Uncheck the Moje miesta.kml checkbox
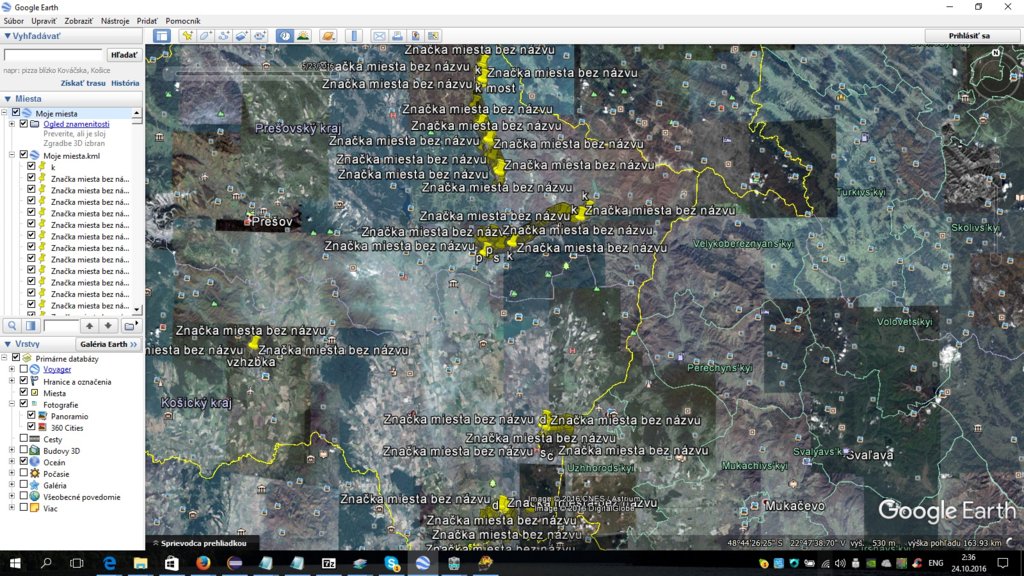The height and width of the screenshot is (576, 1024). pos(24,155)
